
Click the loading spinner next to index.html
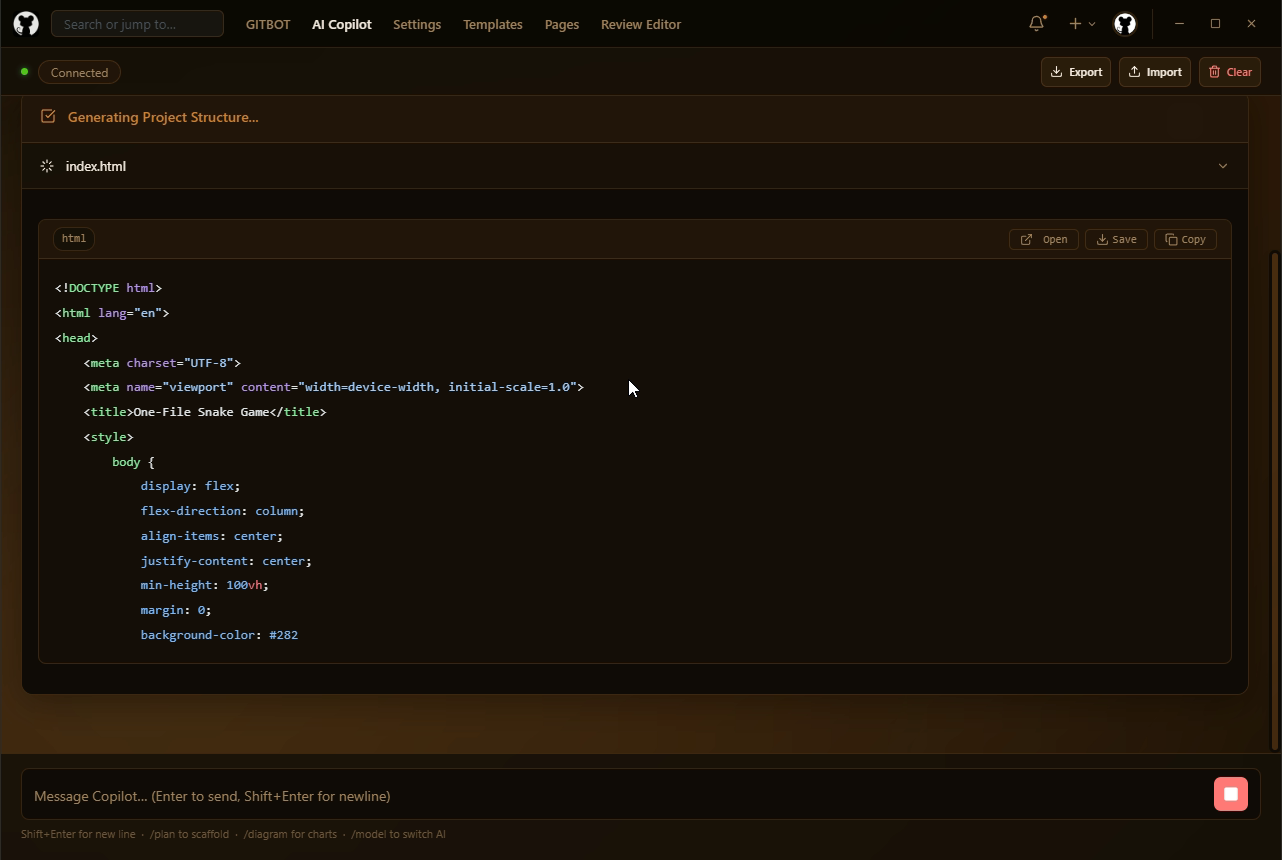(x=47, y=166)
